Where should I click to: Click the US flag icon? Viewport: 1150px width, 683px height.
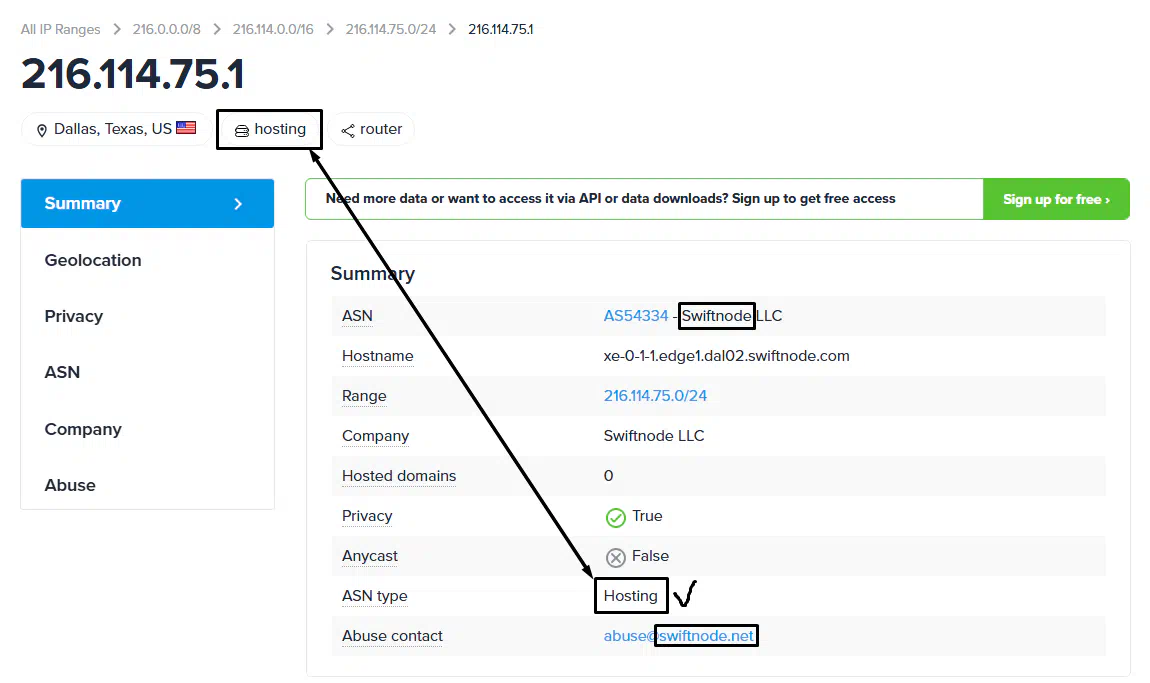[x=186, y=128]
